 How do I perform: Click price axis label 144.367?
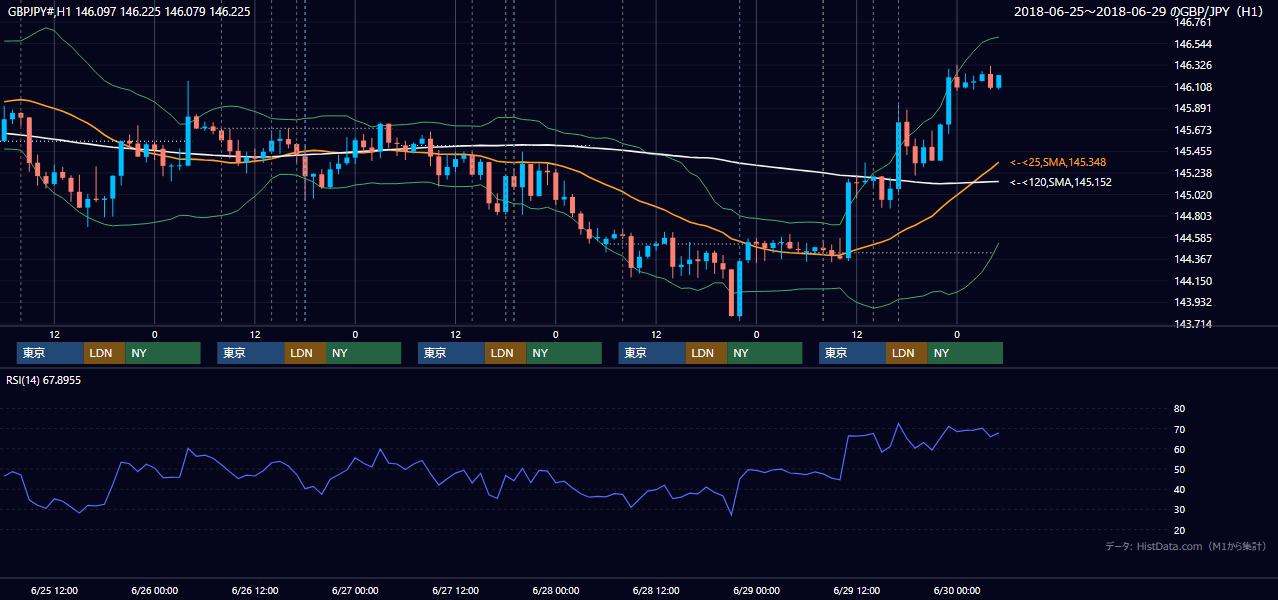click(x=1194, y=259)
